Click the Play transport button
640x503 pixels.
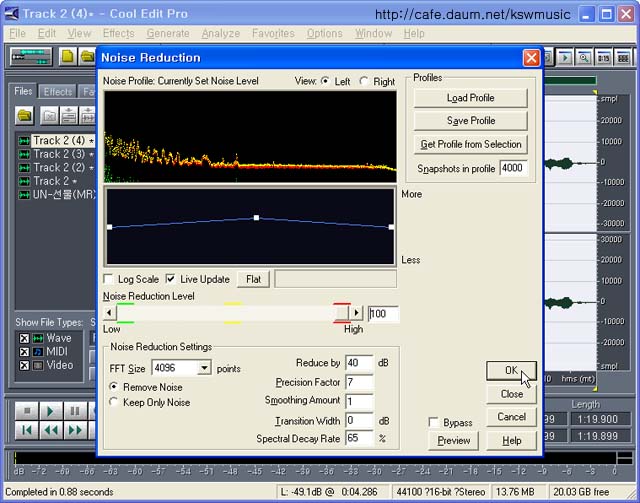51,411
